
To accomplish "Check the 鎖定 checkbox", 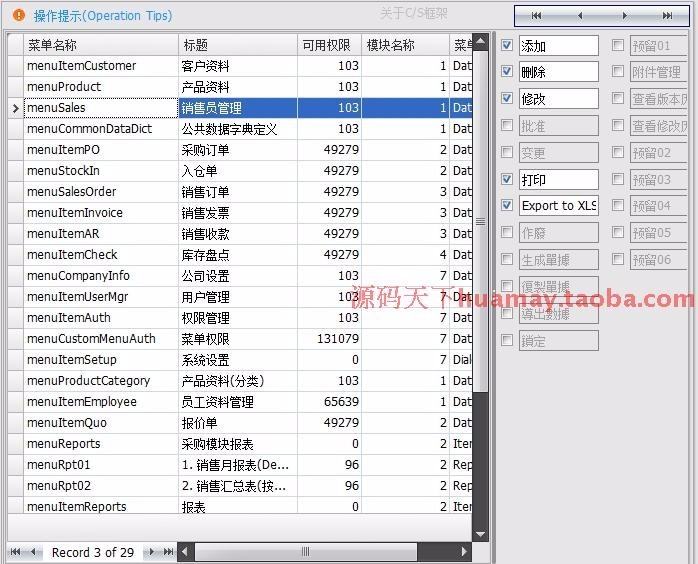I will 507,341.
